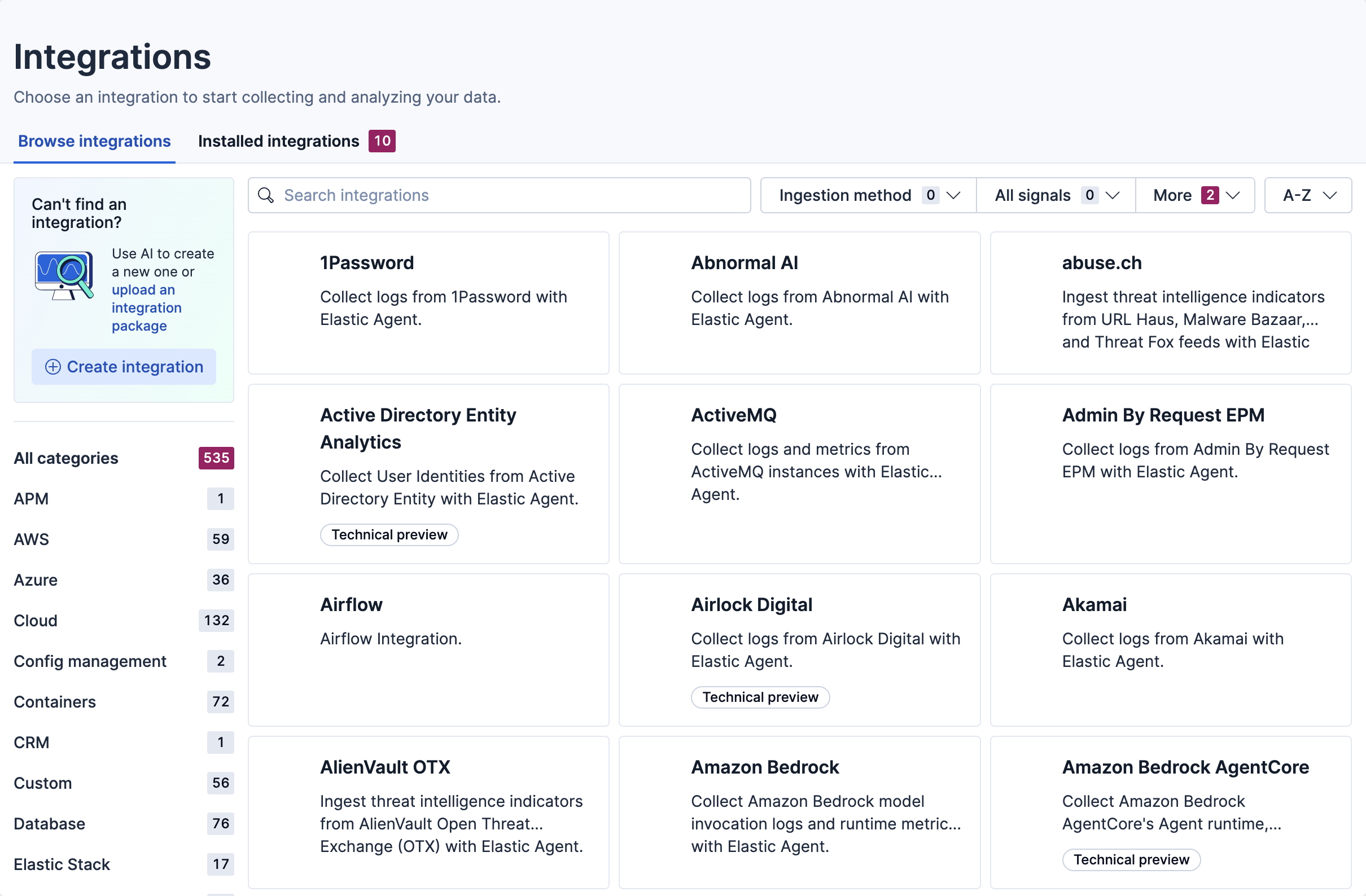Viewport: 1366px width, 896px height.
Task: Click Technical preview badge on Amazon Bedrock AgentCore
Action: 1131,860
